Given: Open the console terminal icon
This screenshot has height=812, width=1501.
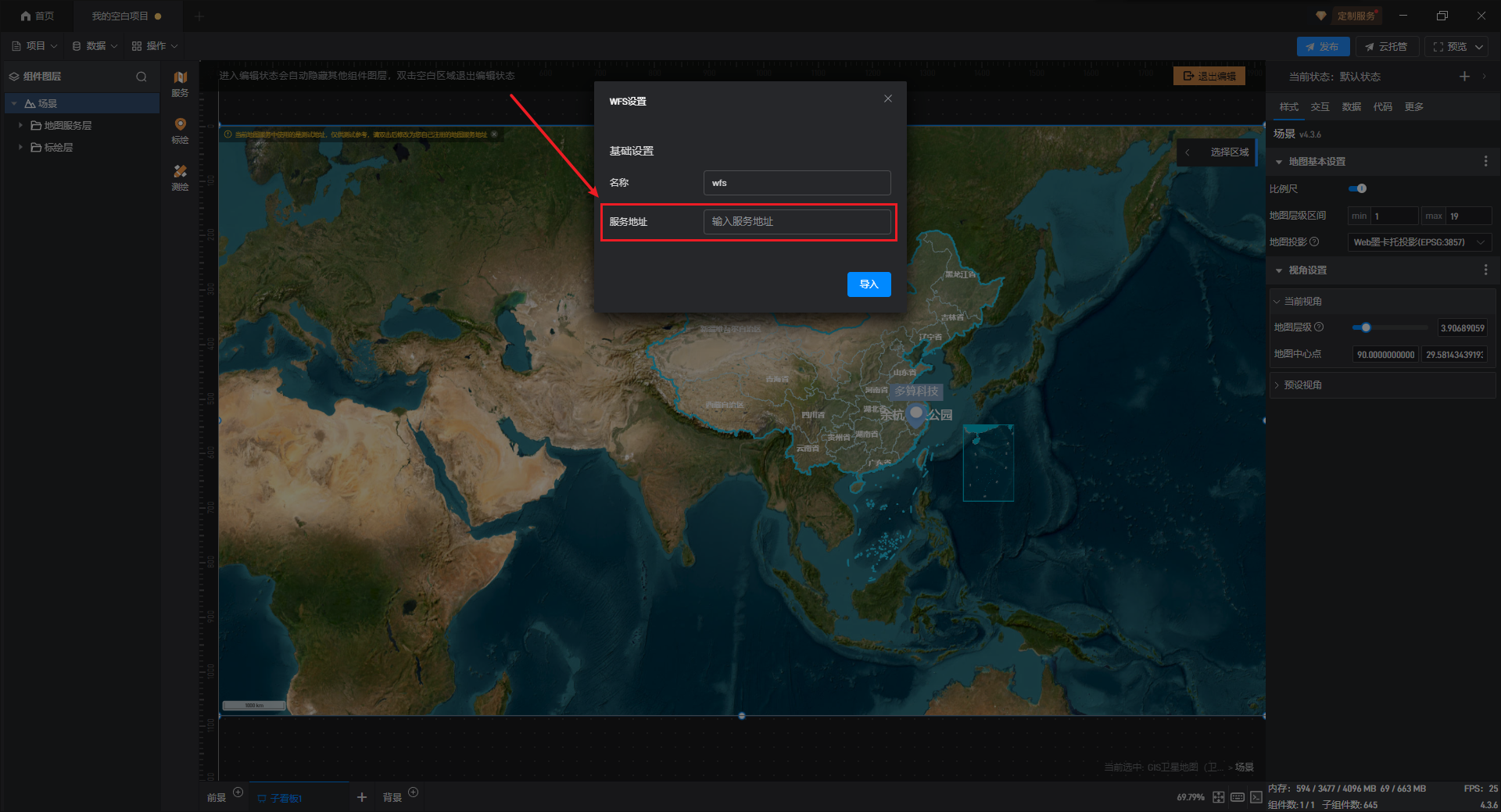Looking at the screenshot, I should tap(1256, 797).
